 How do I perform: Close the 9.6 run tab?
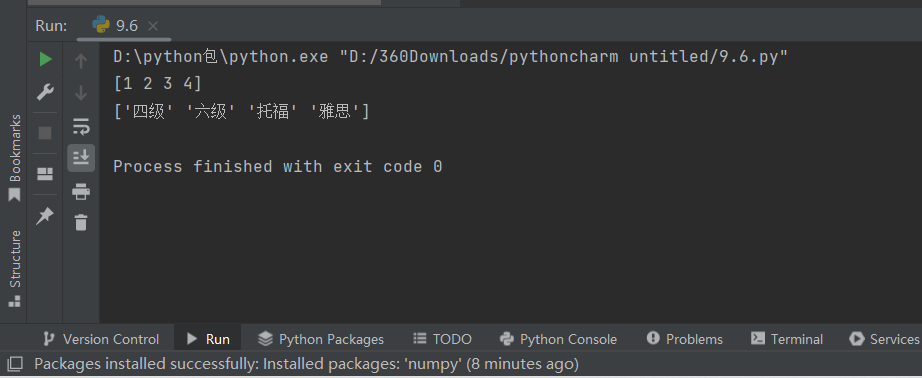[x=153, y=26]
